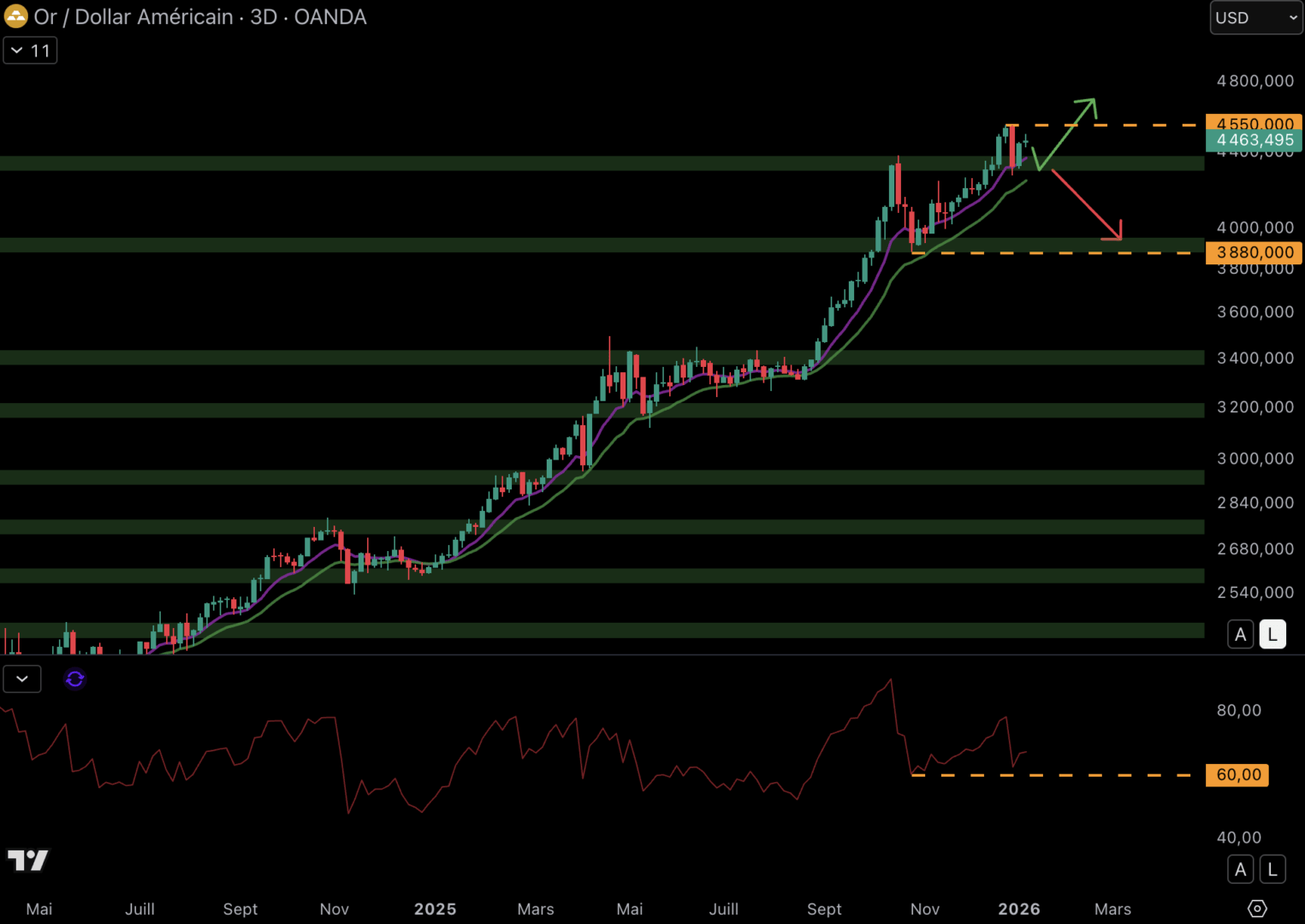Viewport: 1305px width, 924px height.
Task: Click the timezone settings icon below time axis
Action: 1257,909
